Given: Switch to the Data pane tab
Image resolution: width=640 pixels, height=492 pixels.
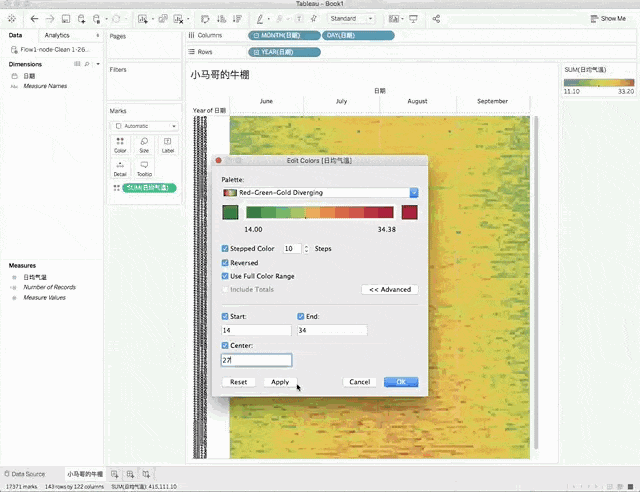Looking at the screenshot, I should click(15, 35).
